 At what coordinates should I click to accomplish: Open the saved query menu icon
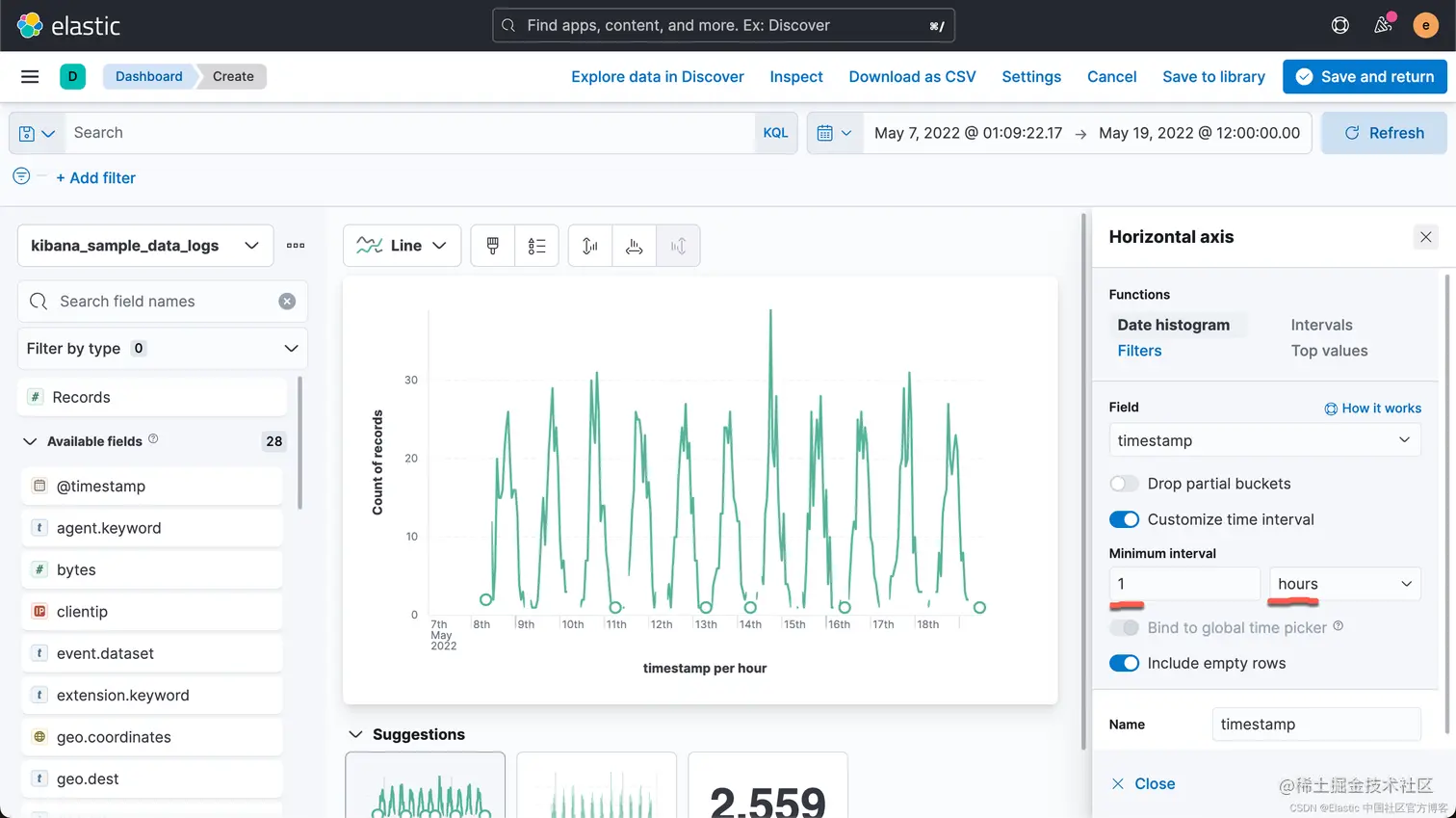(x=37, y=133)
